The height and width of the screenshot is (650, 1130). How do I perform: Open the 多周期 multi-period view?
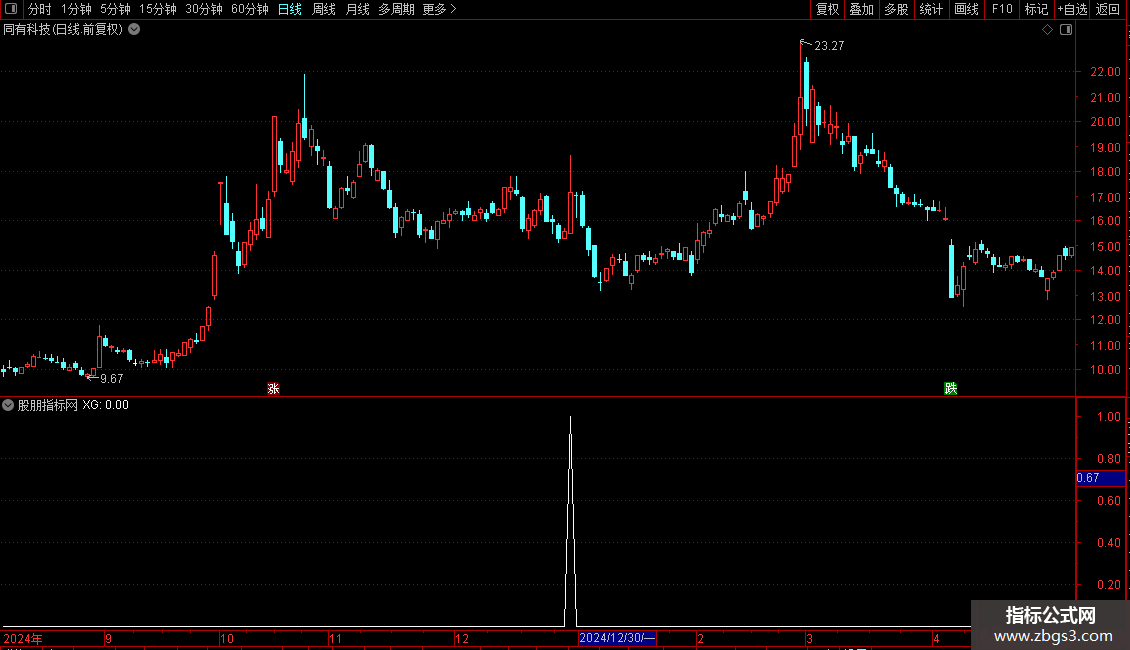396,9
